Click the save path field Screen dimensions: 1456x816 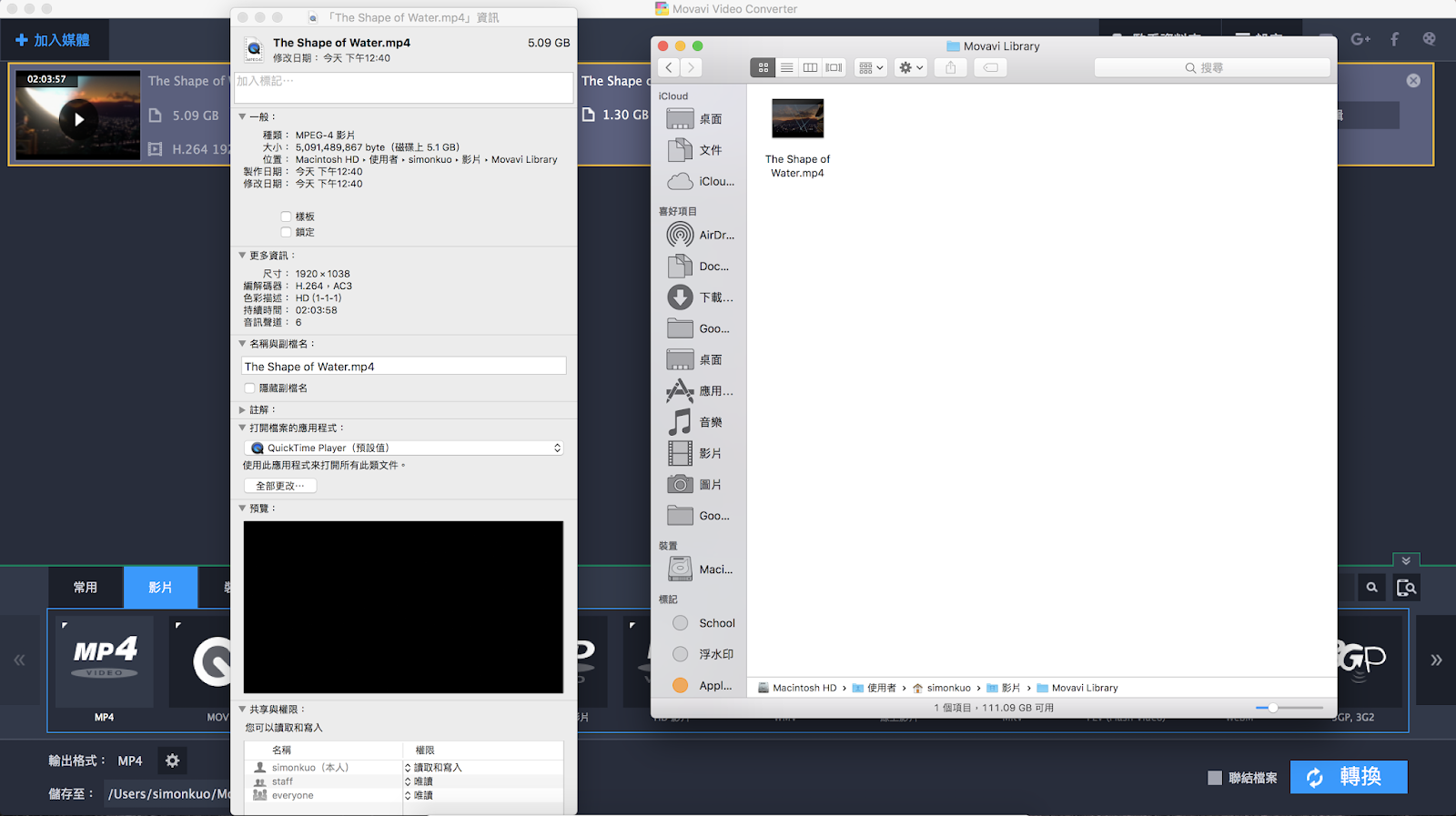click(167, 793)
